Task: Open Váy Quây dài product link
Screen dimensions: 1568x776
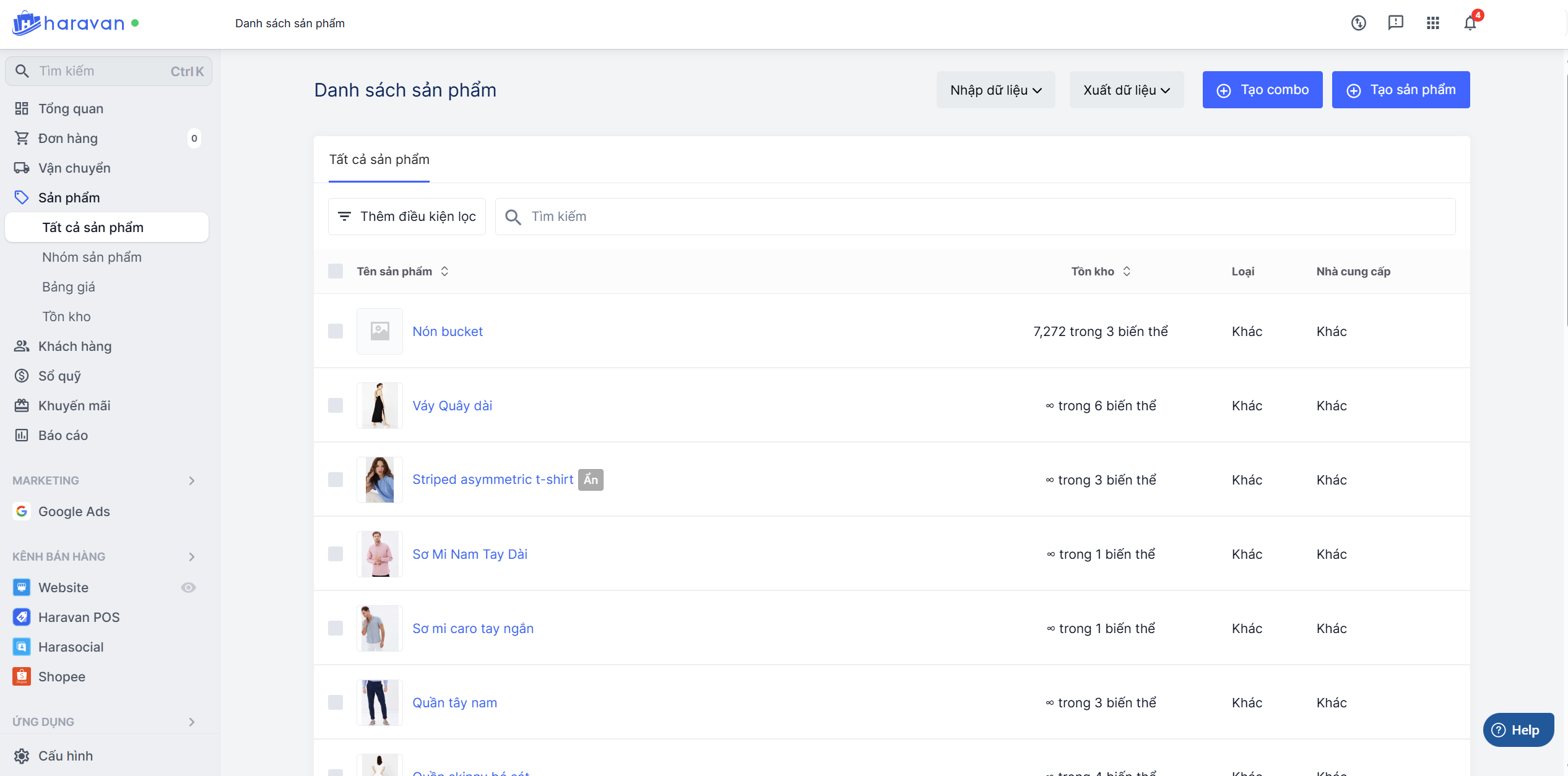Action: pos(452,405)
